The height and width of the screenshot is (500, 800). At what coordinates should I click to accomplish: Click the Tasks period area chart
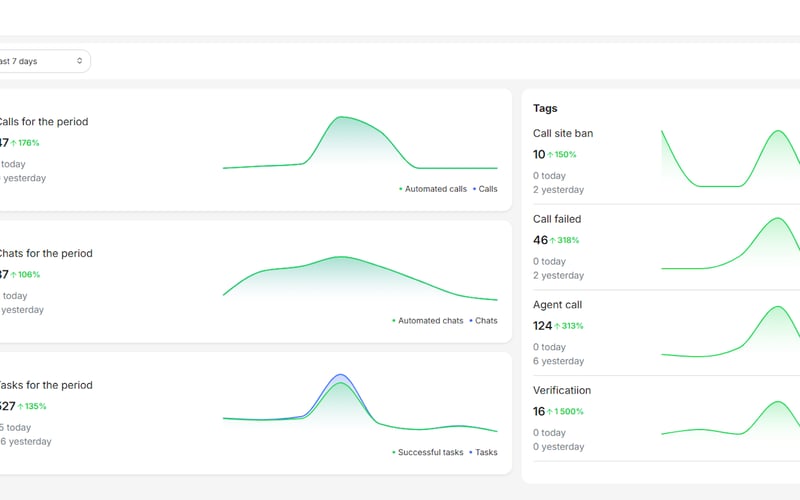[x=360, y=403]
